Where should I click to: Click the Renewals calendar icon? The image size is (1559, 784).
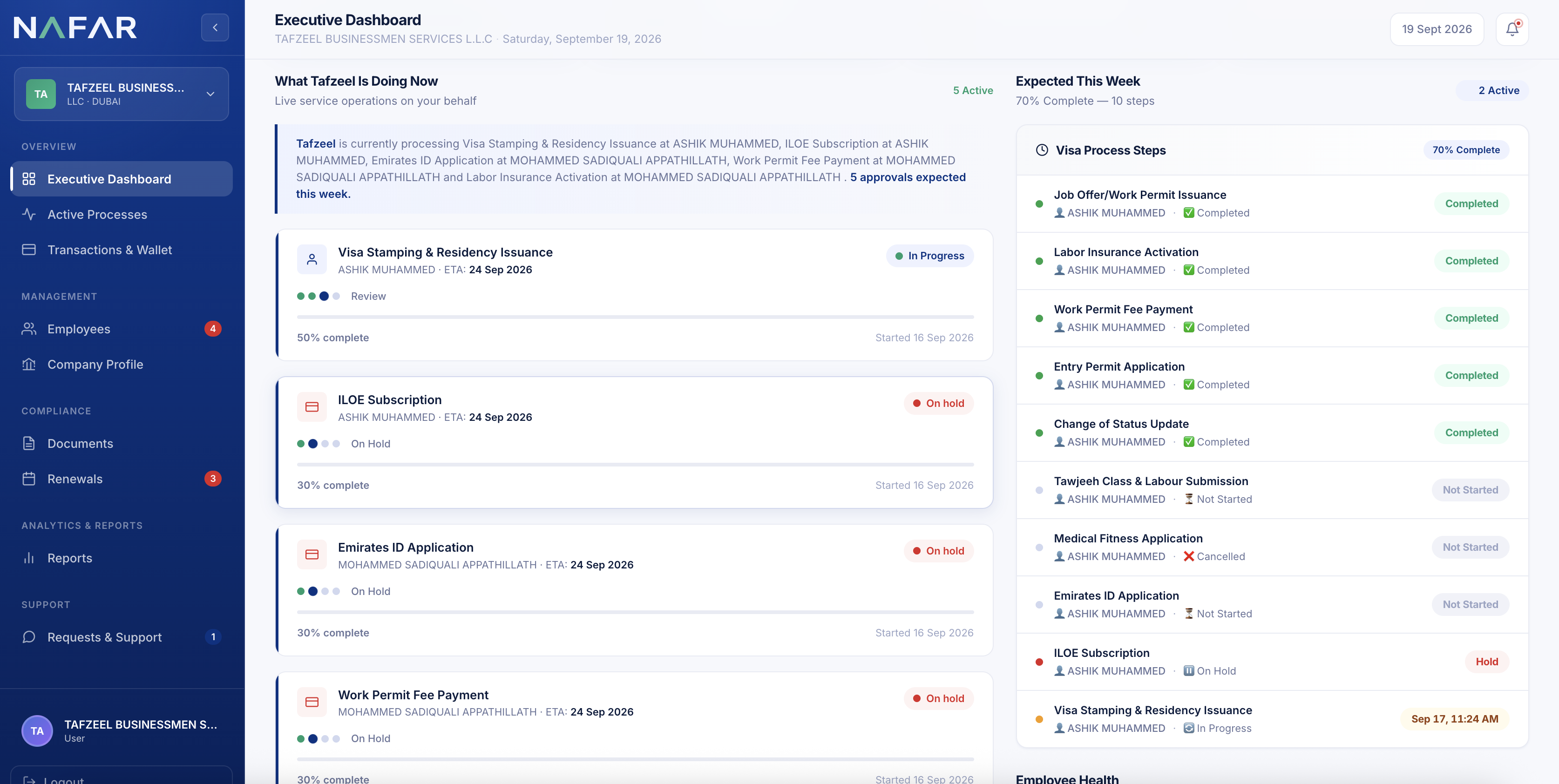tap(28, 479)
